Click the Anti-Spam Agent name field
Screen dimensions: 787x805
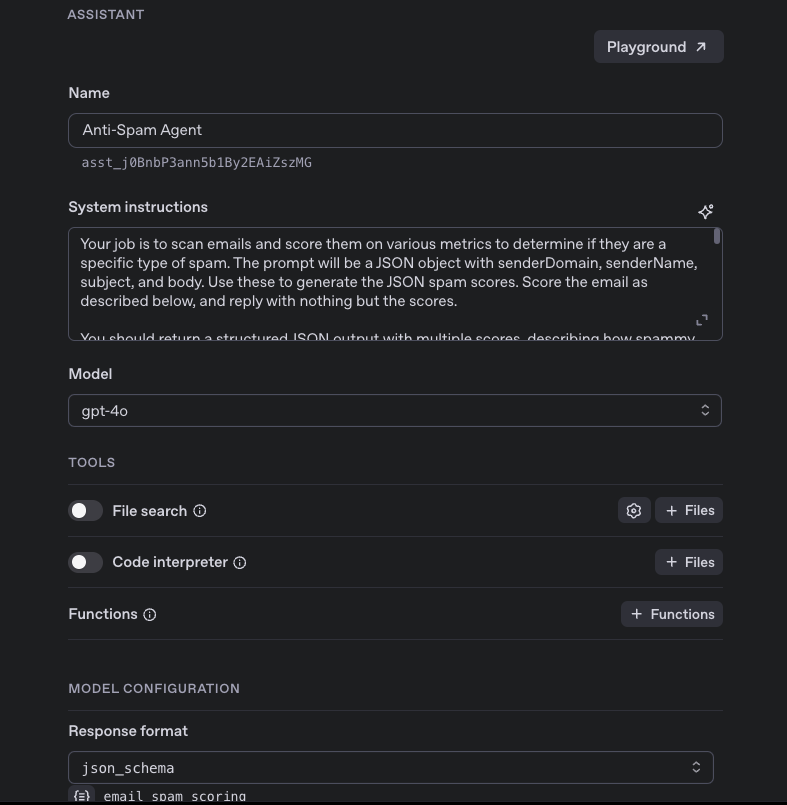[x=395, y=131]
